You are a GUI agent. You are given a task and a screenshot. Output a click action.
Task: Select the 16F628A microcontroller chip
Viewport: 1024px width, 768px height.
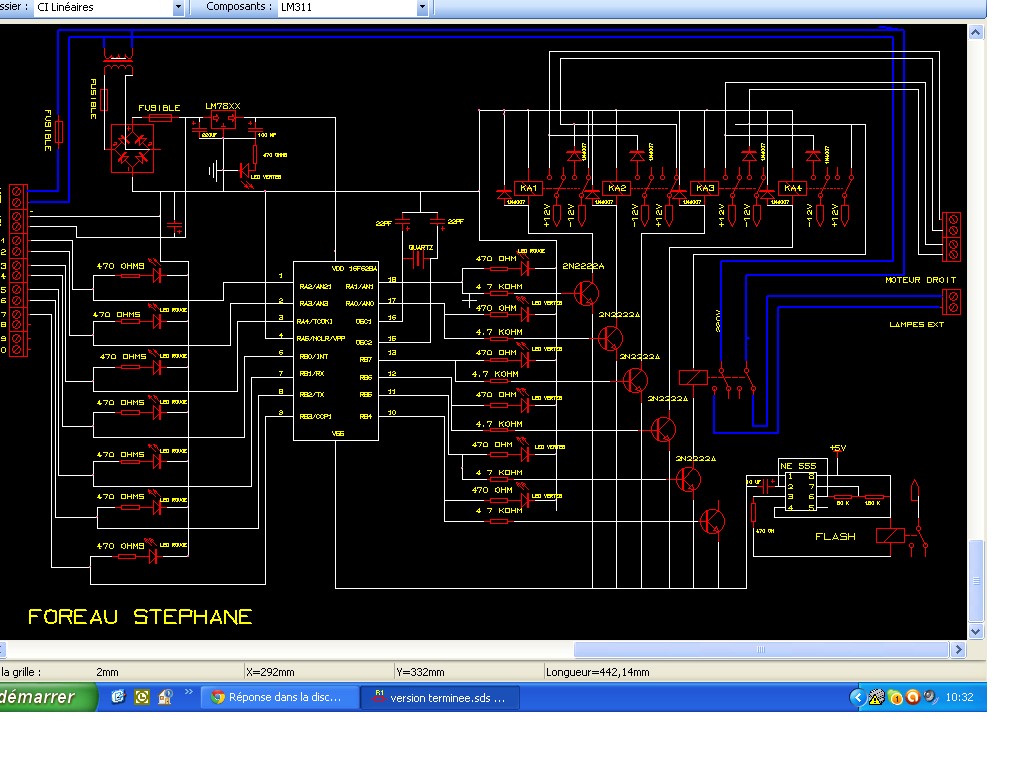pos(336,351)
